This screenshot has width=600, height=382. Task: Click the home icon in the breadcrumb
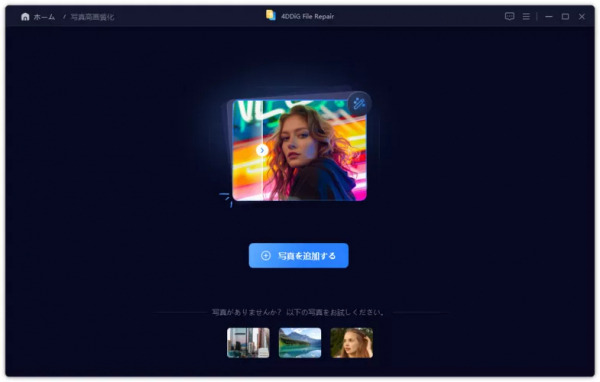[x=25, y=16]
